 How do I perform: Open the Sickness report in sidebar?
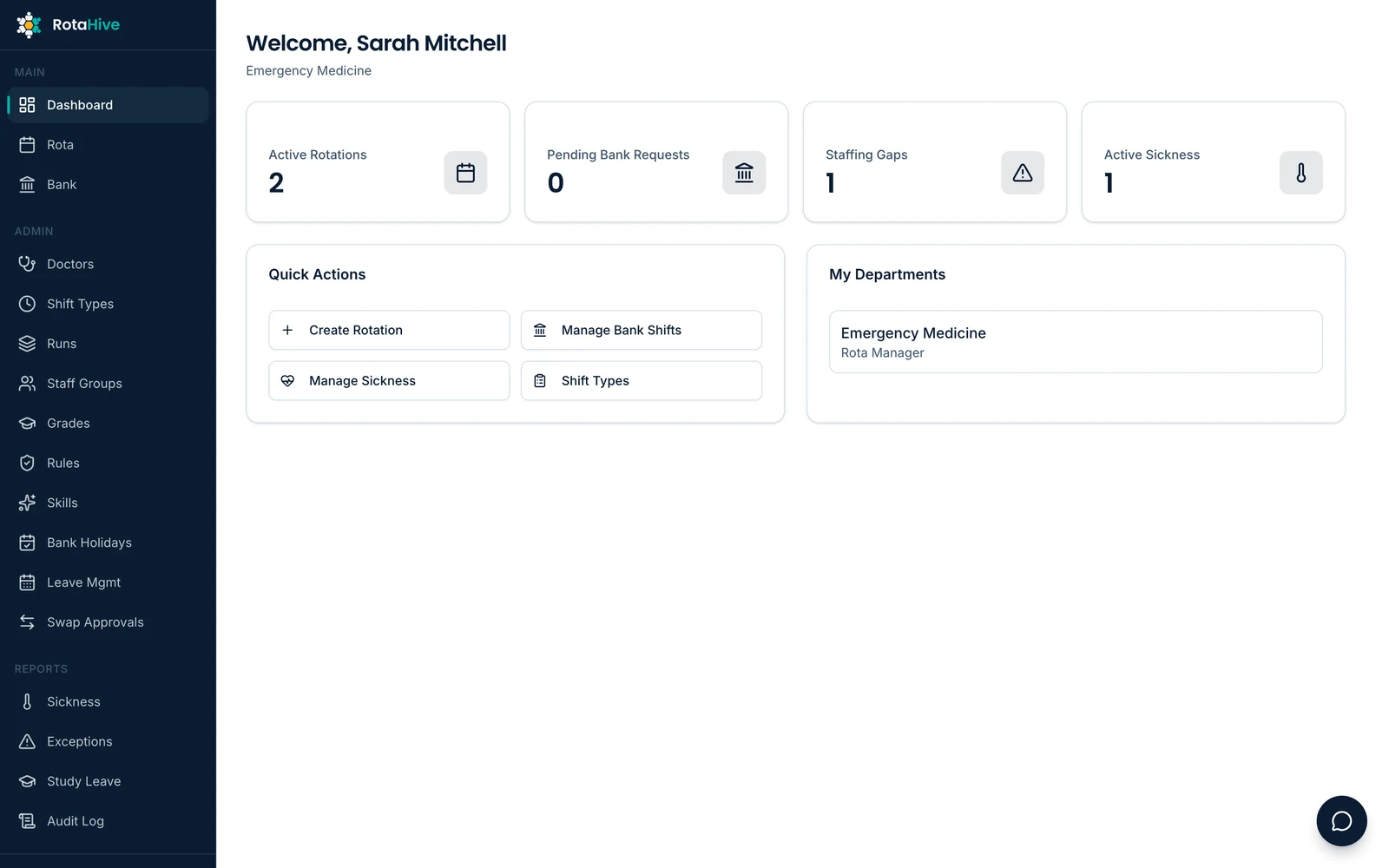tap(108, 701)
